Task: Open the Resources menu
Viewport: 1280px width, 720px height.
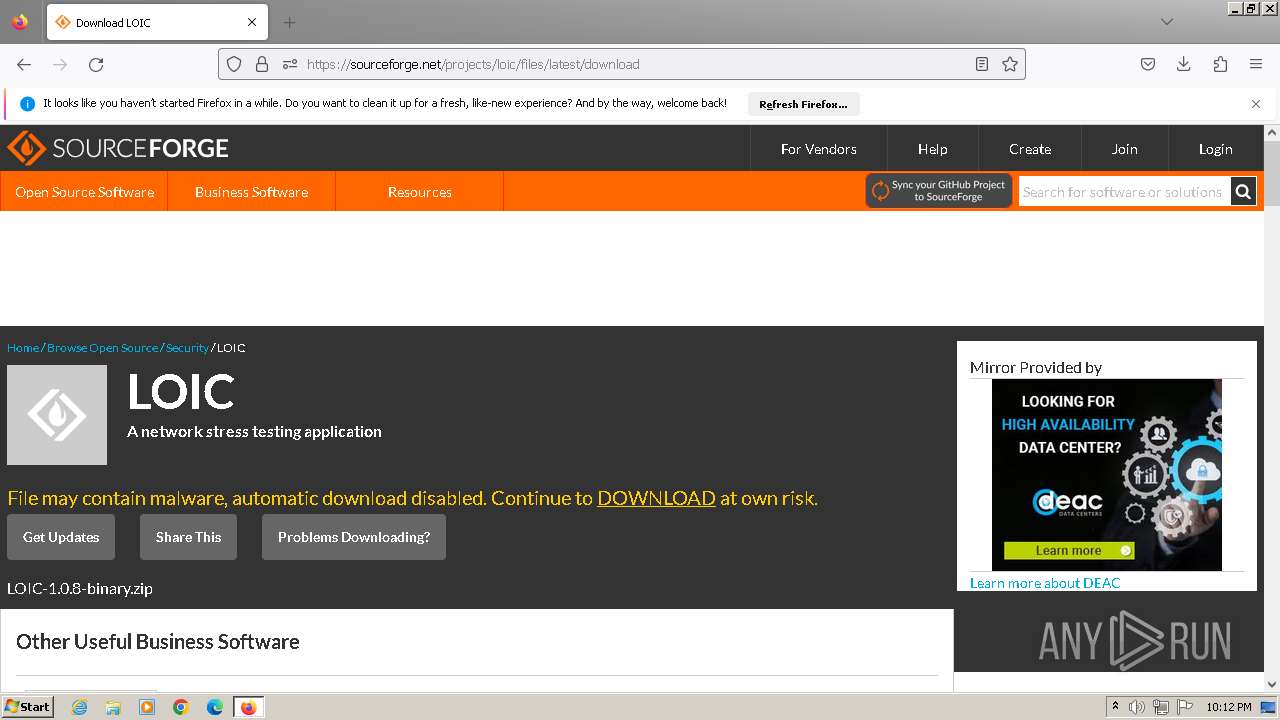Action: (420, 192)
